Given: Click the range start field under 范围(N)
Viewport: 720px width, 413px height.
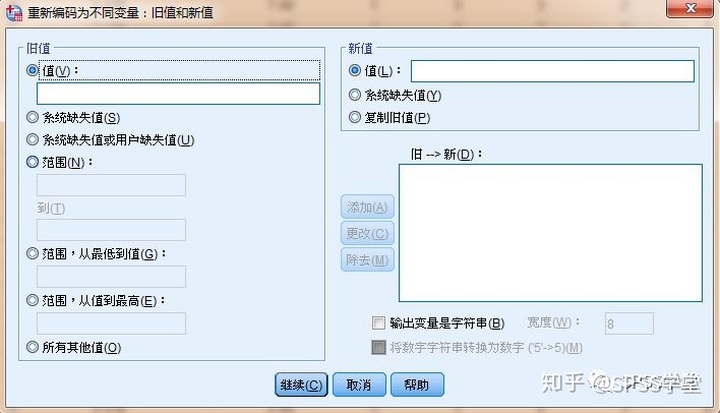Looking at the screenshot, I should tap(111, 185).
